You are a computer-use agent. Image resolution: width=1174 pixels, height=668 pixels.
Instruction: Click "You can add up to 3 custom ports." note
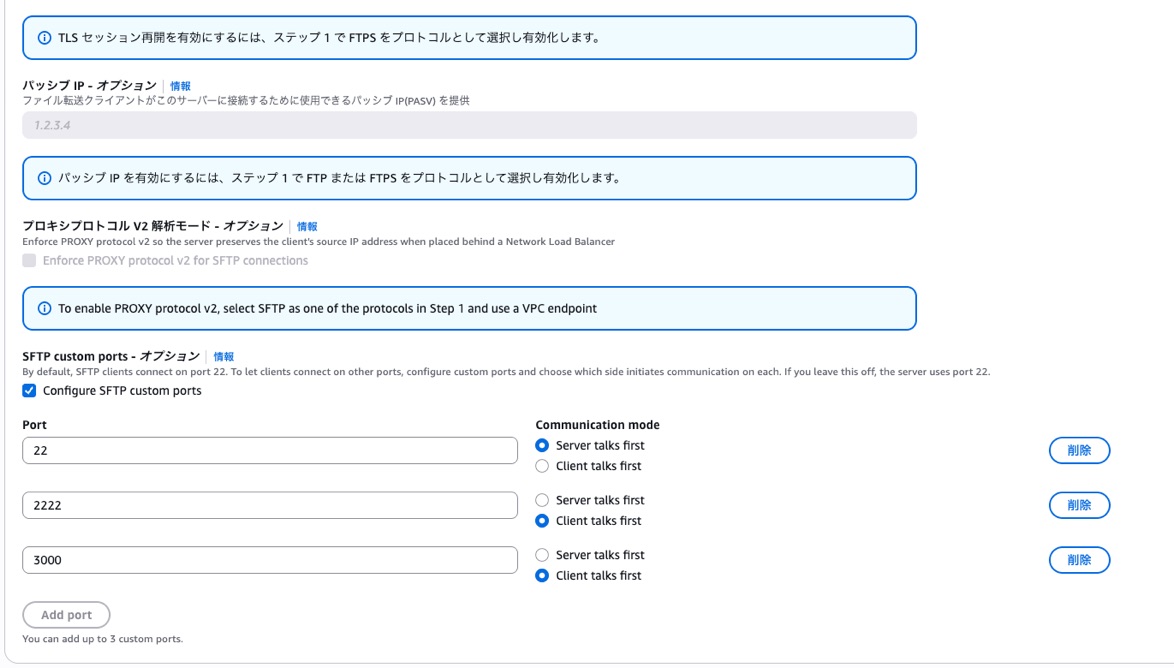tap(103, 639)
